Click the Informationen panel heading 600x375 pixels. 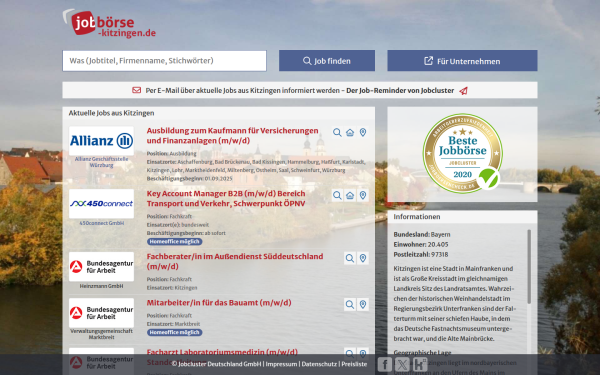tap(417, 217)
